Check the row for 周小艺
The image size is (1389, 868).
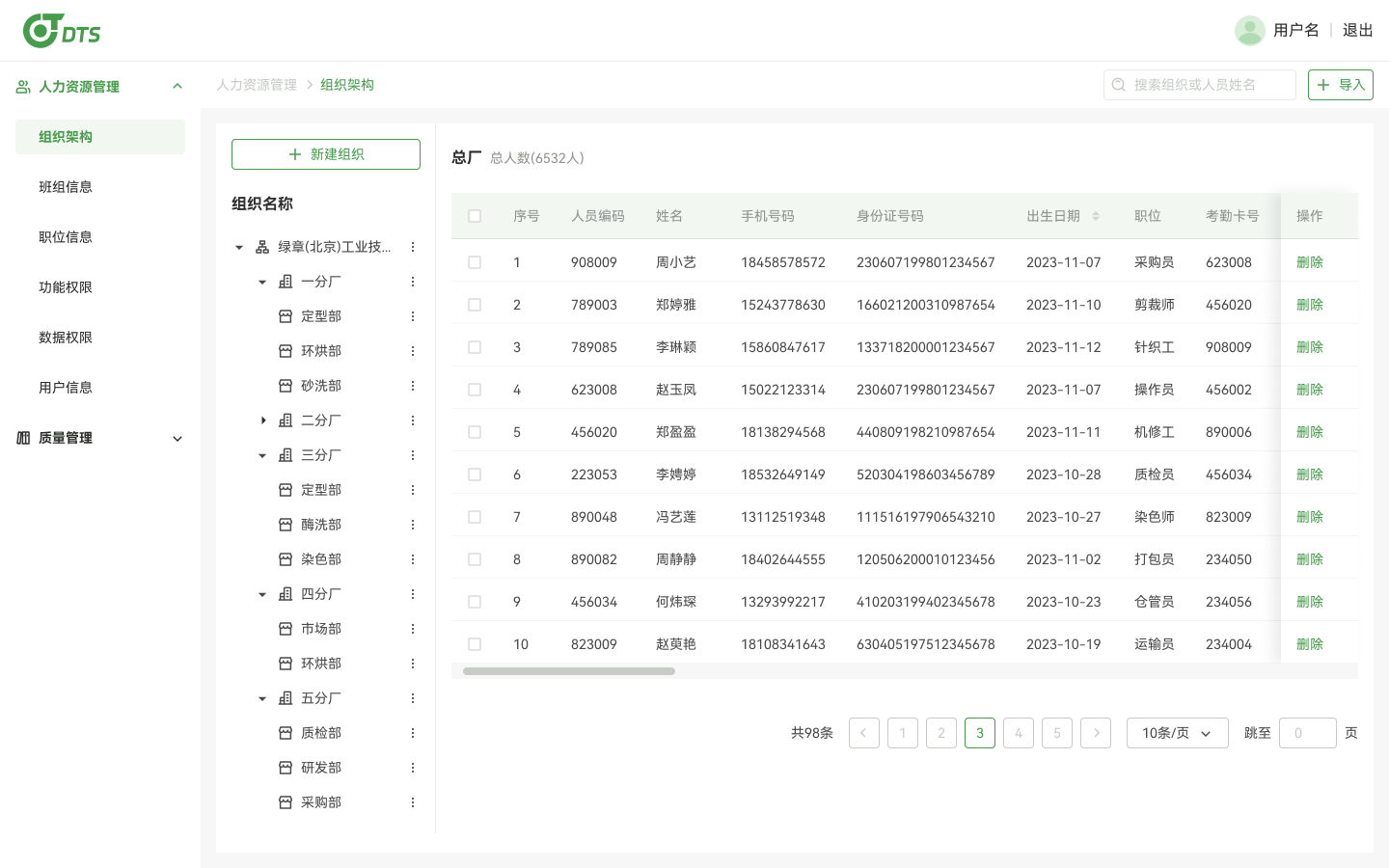coord(475,262)
